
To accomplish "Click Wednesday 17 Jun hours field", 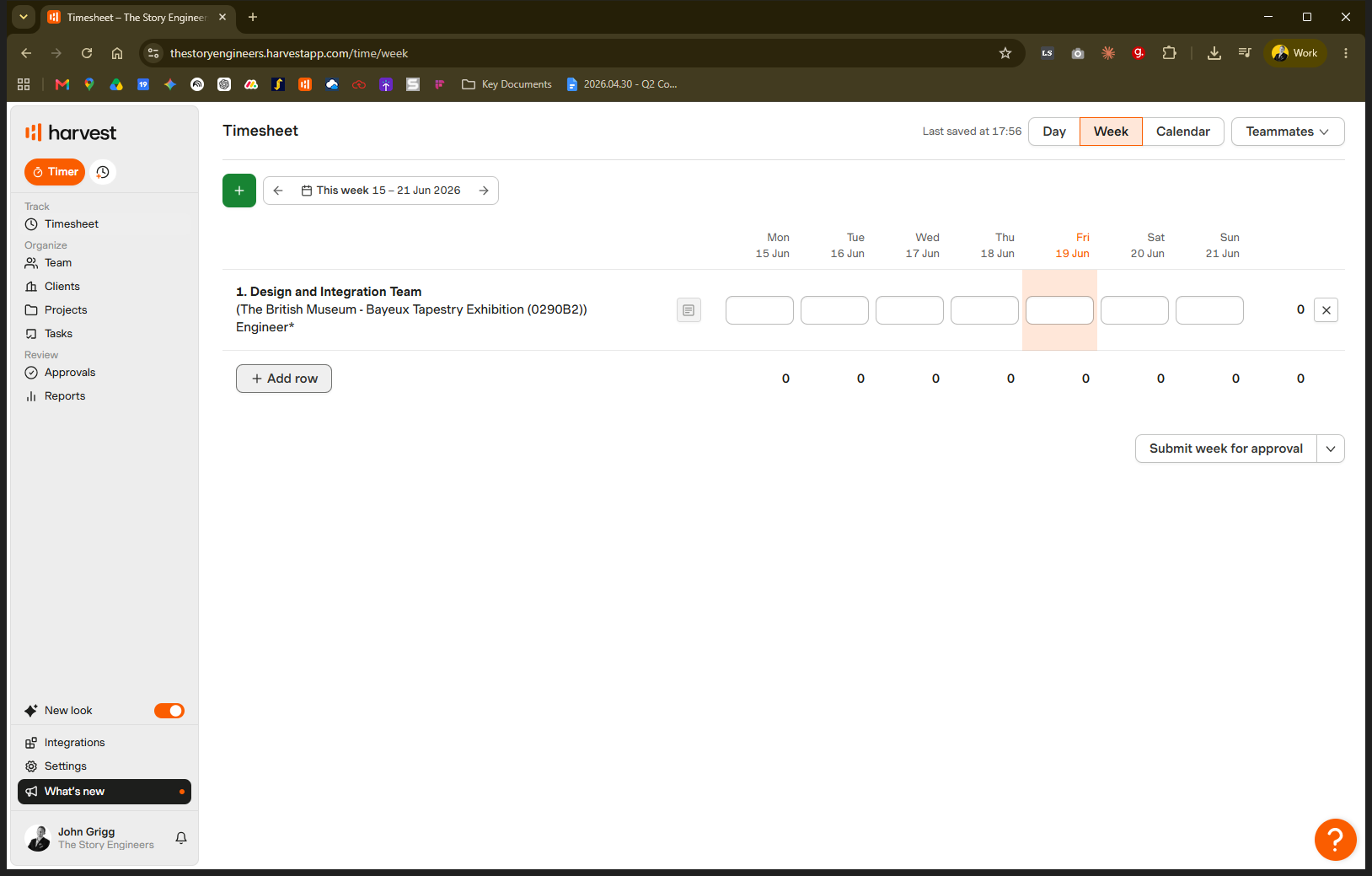I will [909, 310].
